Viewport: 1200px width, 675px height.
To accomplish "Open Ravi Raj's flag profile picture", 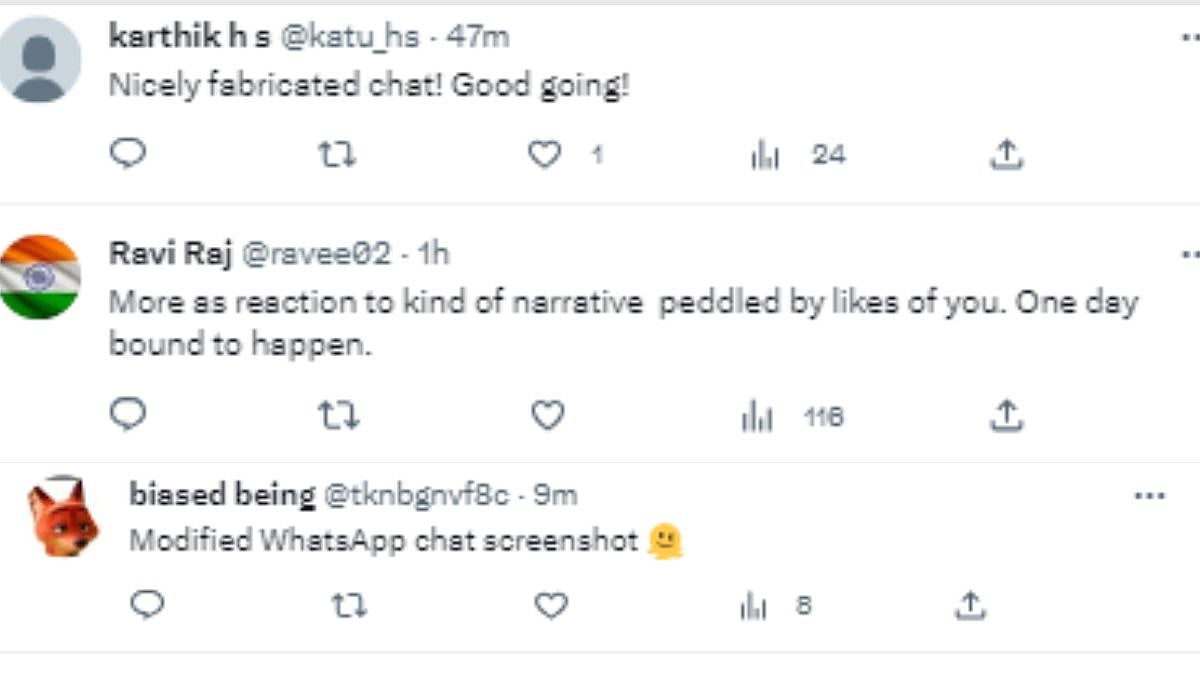I will point(39,277).
